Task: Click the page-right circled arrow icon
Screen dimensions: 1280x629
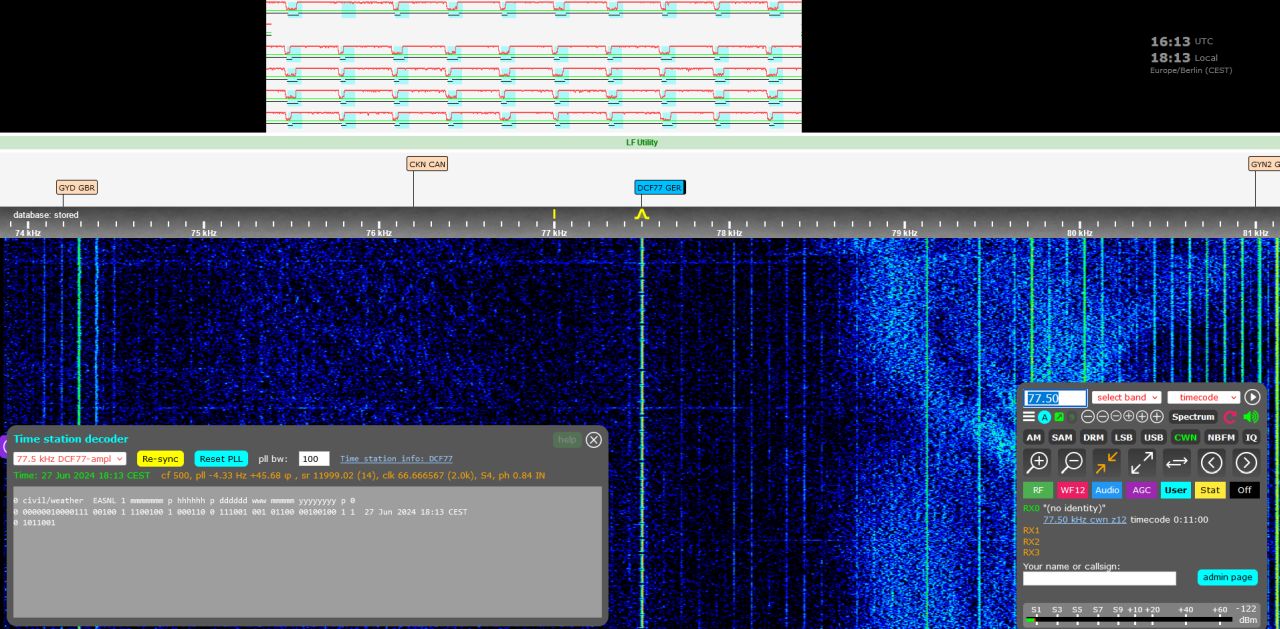Action: 1246,462
